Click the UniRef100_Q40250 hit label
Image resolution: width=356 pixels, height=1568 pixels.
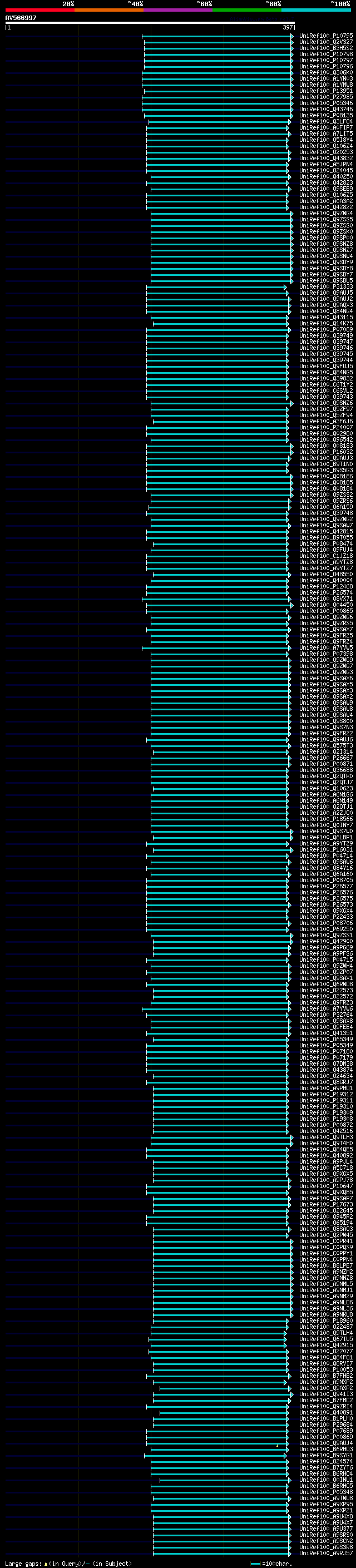pos(326,176)
